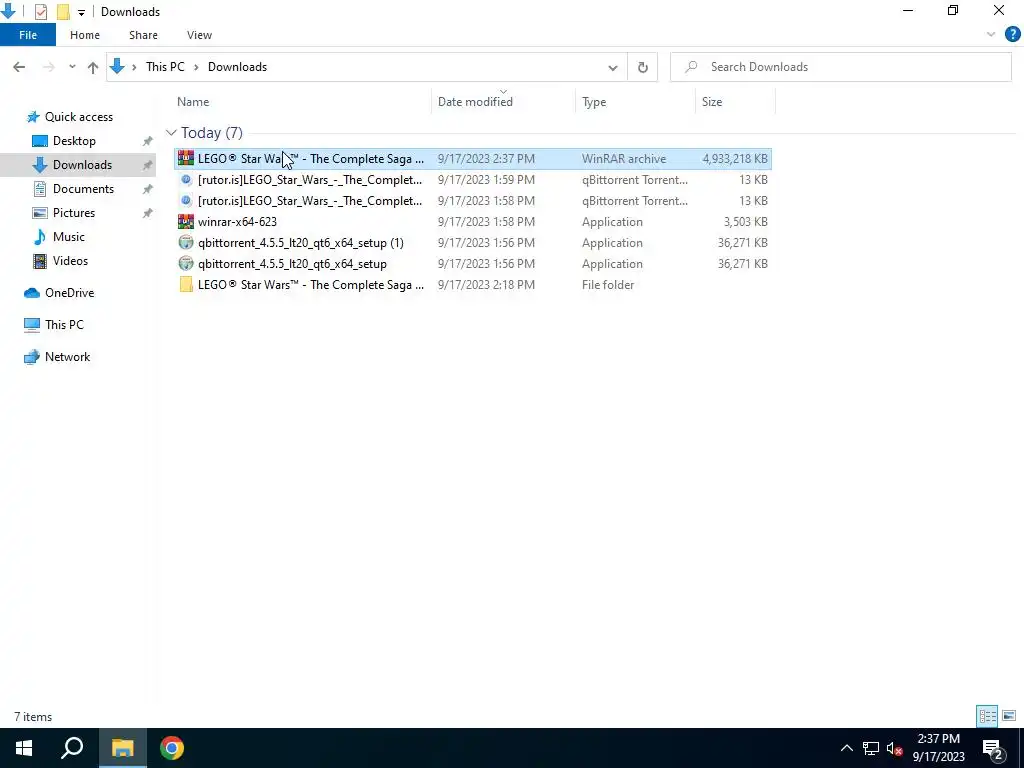Click the torrent file icon dated 1:58 PM

(186, 200)
